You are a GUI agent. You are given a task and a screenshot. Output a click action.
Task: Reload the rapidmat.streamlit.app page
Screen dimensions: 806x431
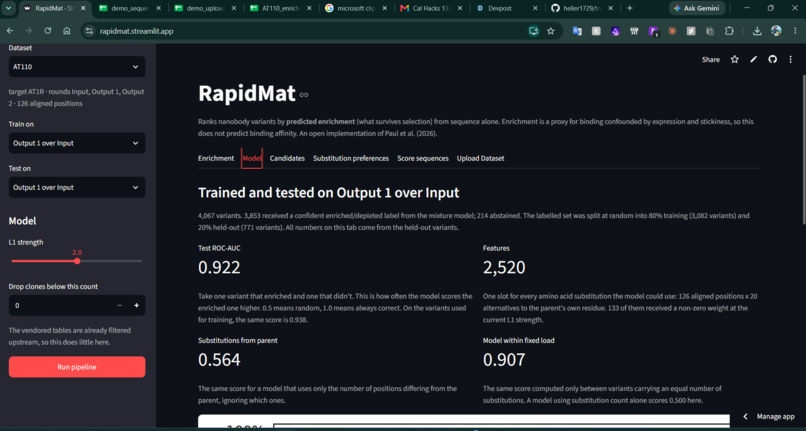point(48,31)
